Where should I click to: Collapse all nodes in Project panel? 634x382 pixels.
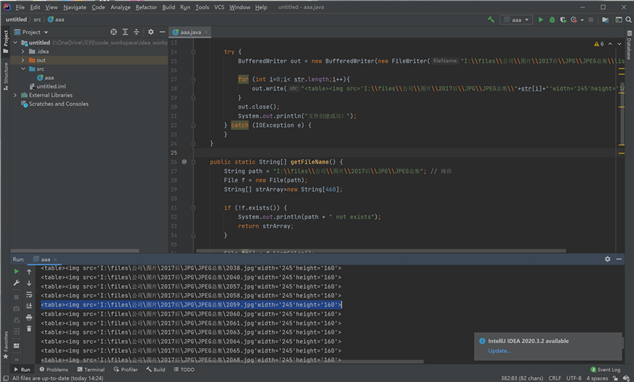136,32
